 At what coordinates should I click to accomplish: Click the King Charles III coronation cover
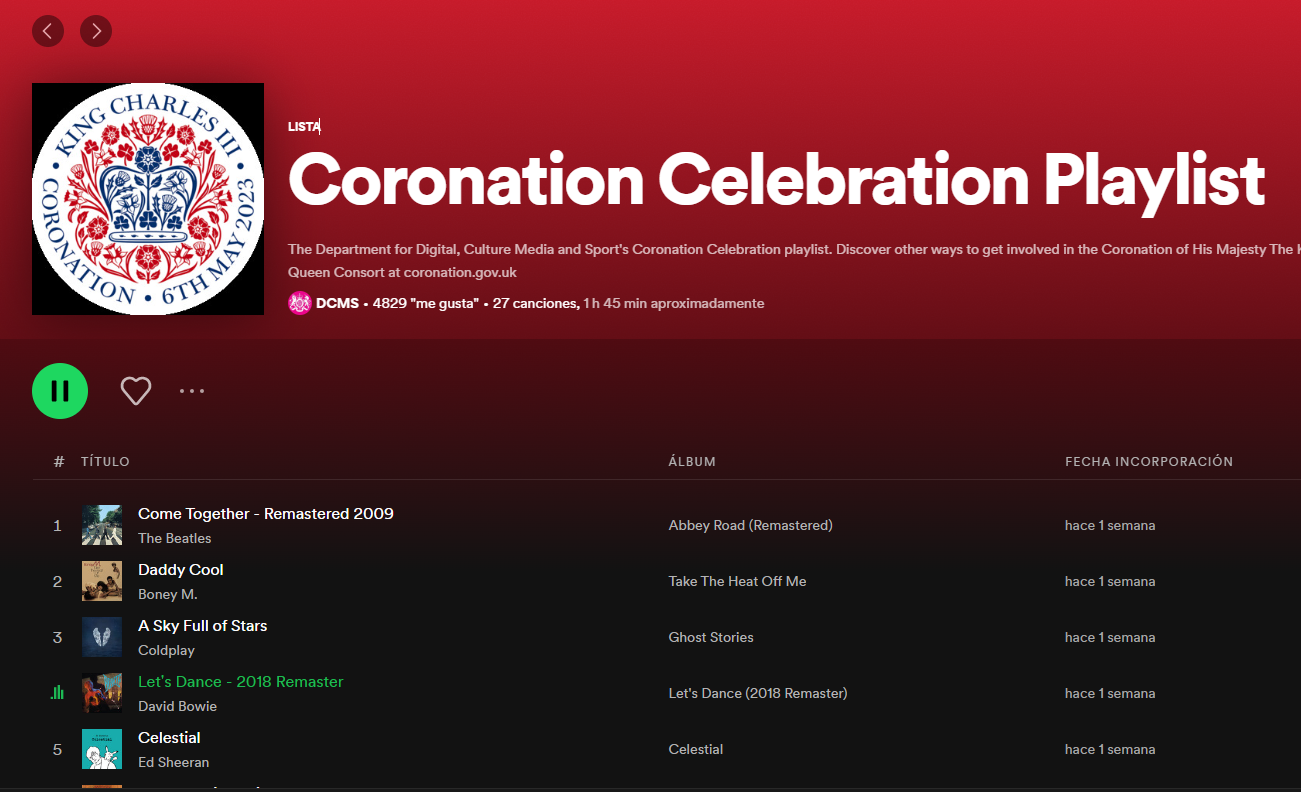(x=148, y=199)
